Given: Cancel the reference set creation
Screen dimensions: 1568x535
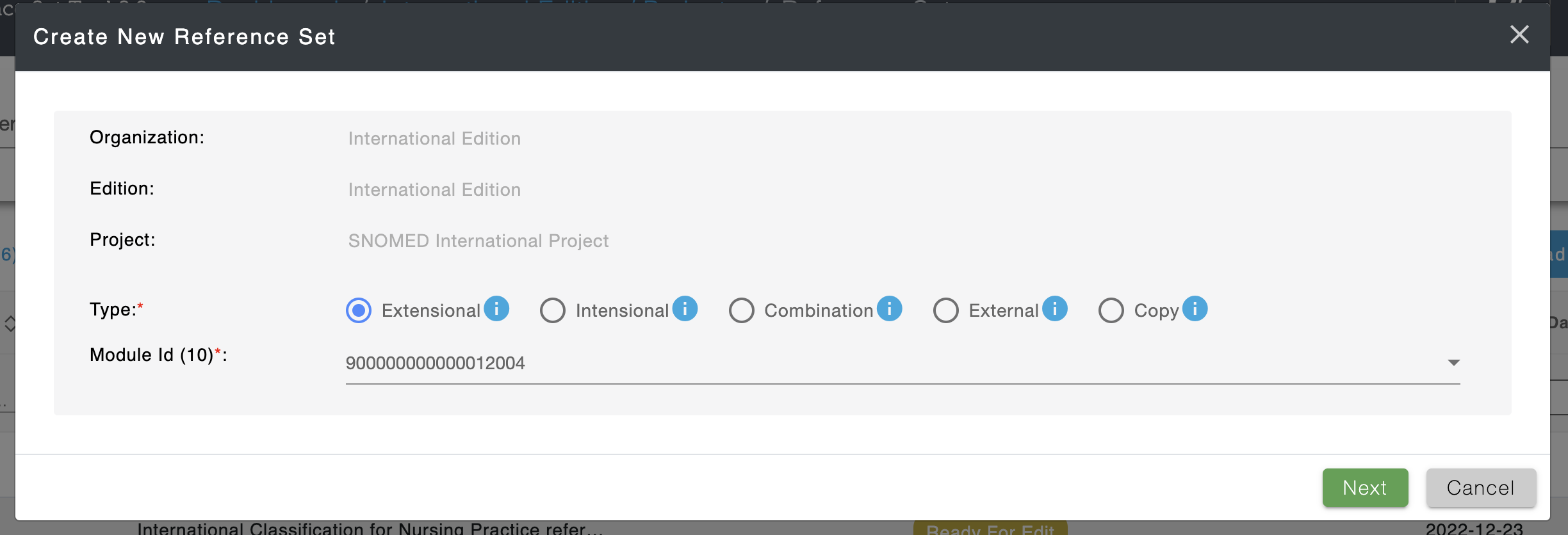Looking at the screenshot, I should (1481, 488).
